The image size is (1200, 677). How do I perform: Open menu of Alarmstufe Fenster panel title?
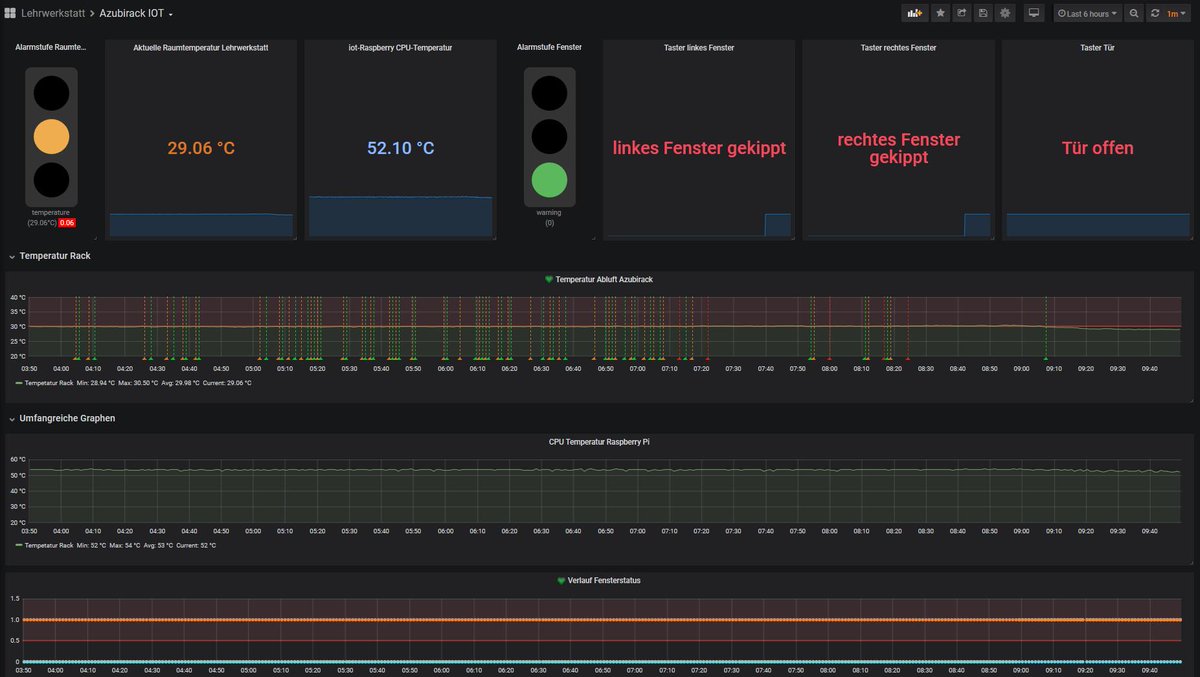pos(549,47)
